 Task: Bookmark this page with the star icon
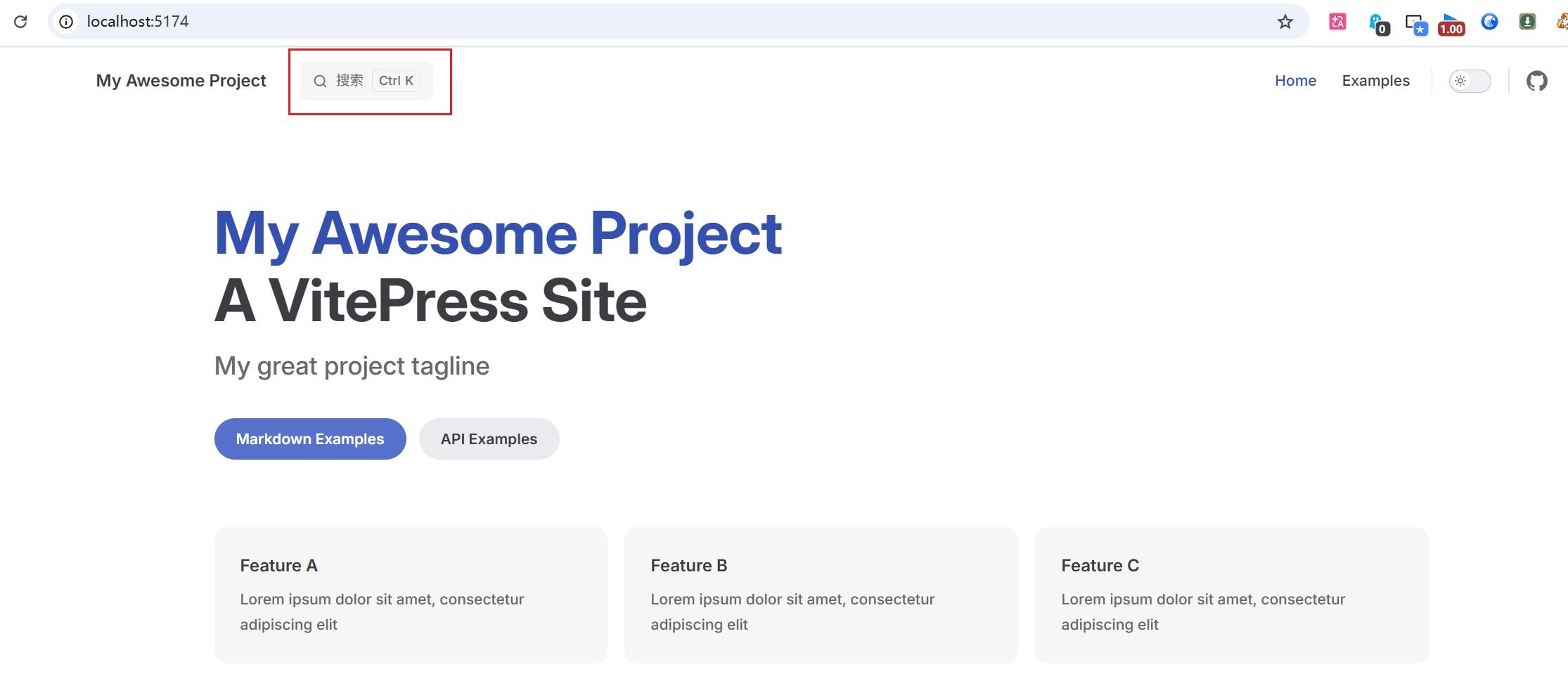click(1285, 22)
